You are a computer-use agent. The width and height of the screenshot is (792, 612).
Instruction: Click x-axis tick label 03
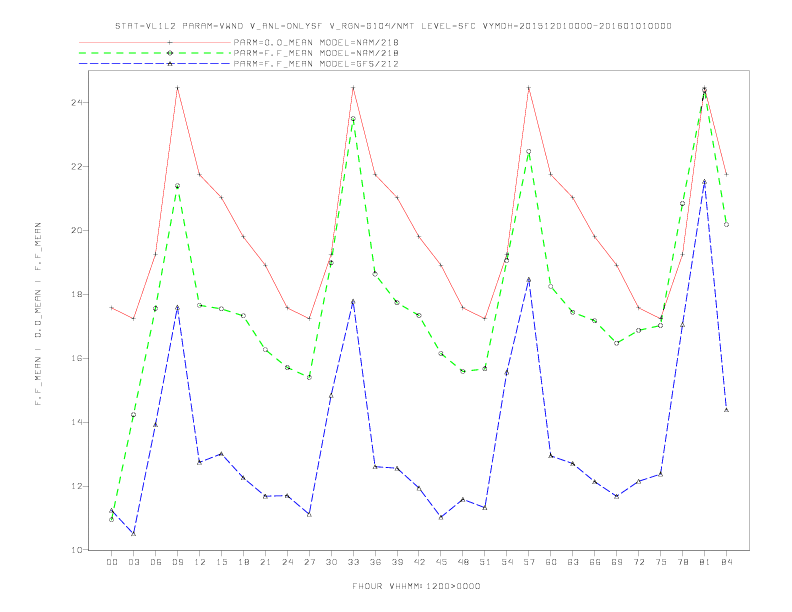pos(133,562)
